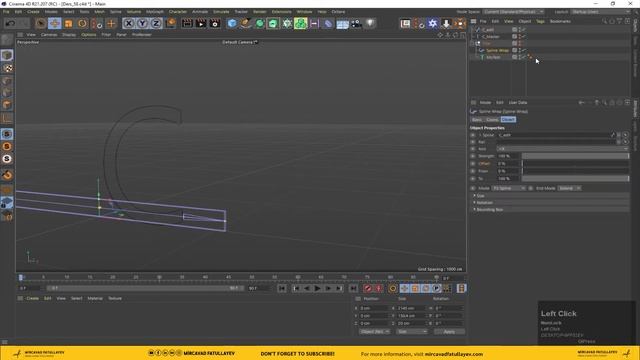
Task: Open the Size mode dropdown in coordinates
Action: [412, 332]
